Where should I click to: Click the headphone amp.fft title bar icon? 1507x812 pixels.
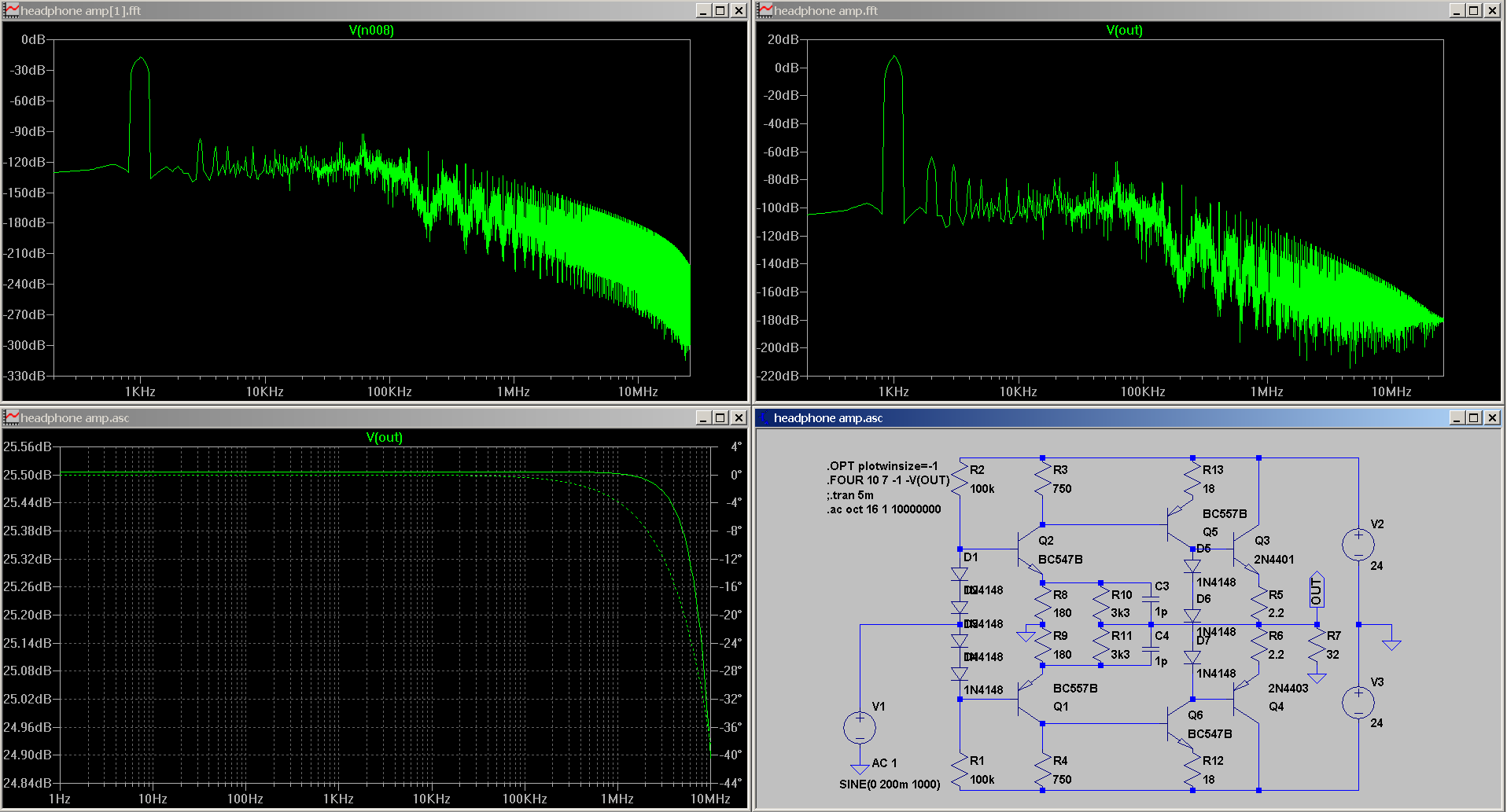[x=765, y=10]
